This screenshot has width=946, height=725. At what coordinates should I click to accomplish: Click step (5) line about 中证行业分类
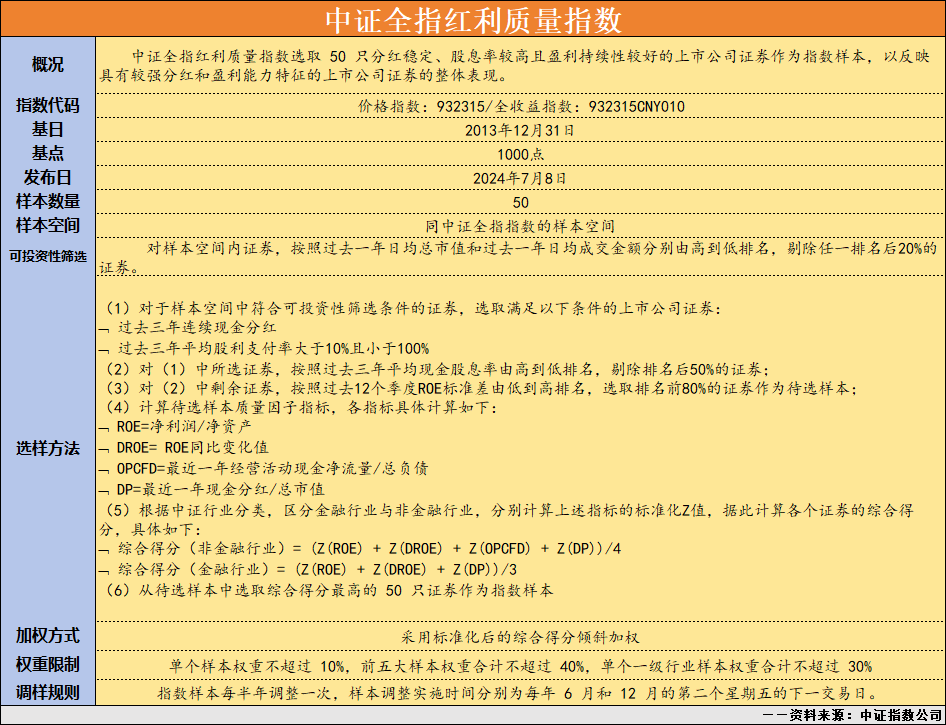pos(507,520)
